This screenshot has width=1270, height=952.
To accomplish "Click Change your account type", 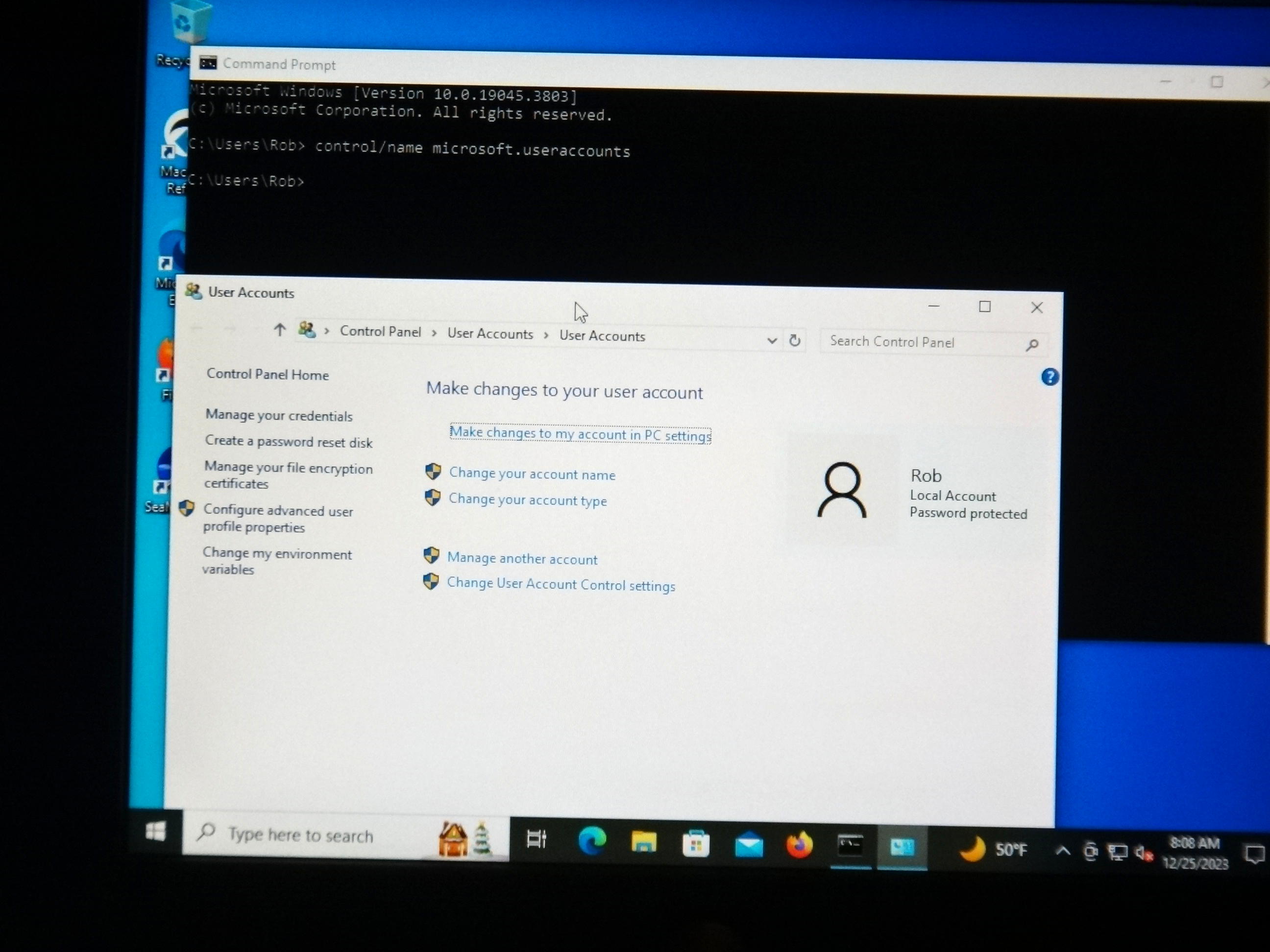I will coord(527,500).
